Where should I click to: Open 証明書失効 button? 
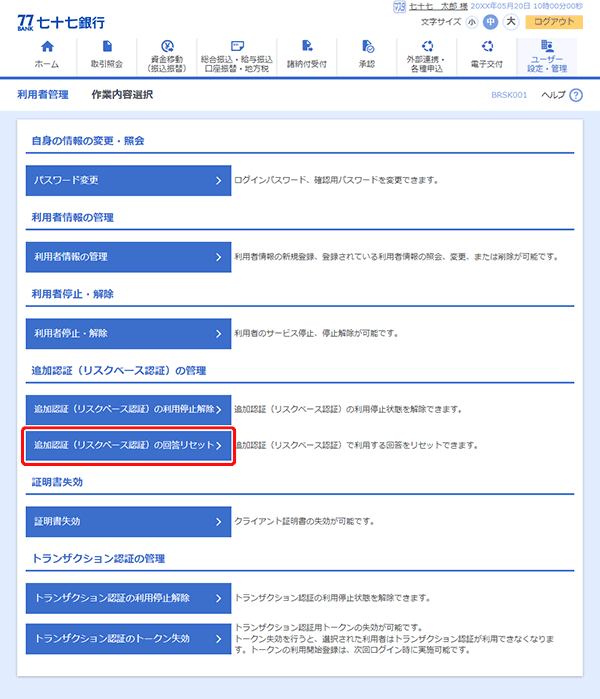pyautogui.click(x=128, y=521)
